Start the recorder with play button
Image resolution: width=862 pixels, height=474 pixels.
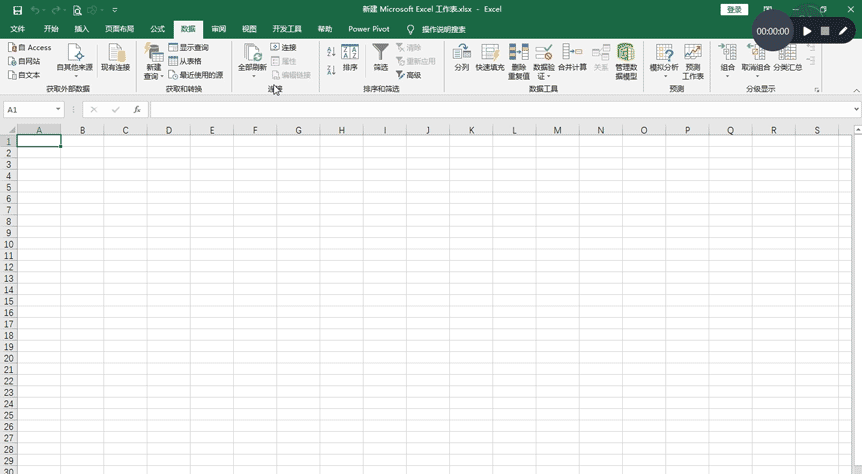click(807, 31)
